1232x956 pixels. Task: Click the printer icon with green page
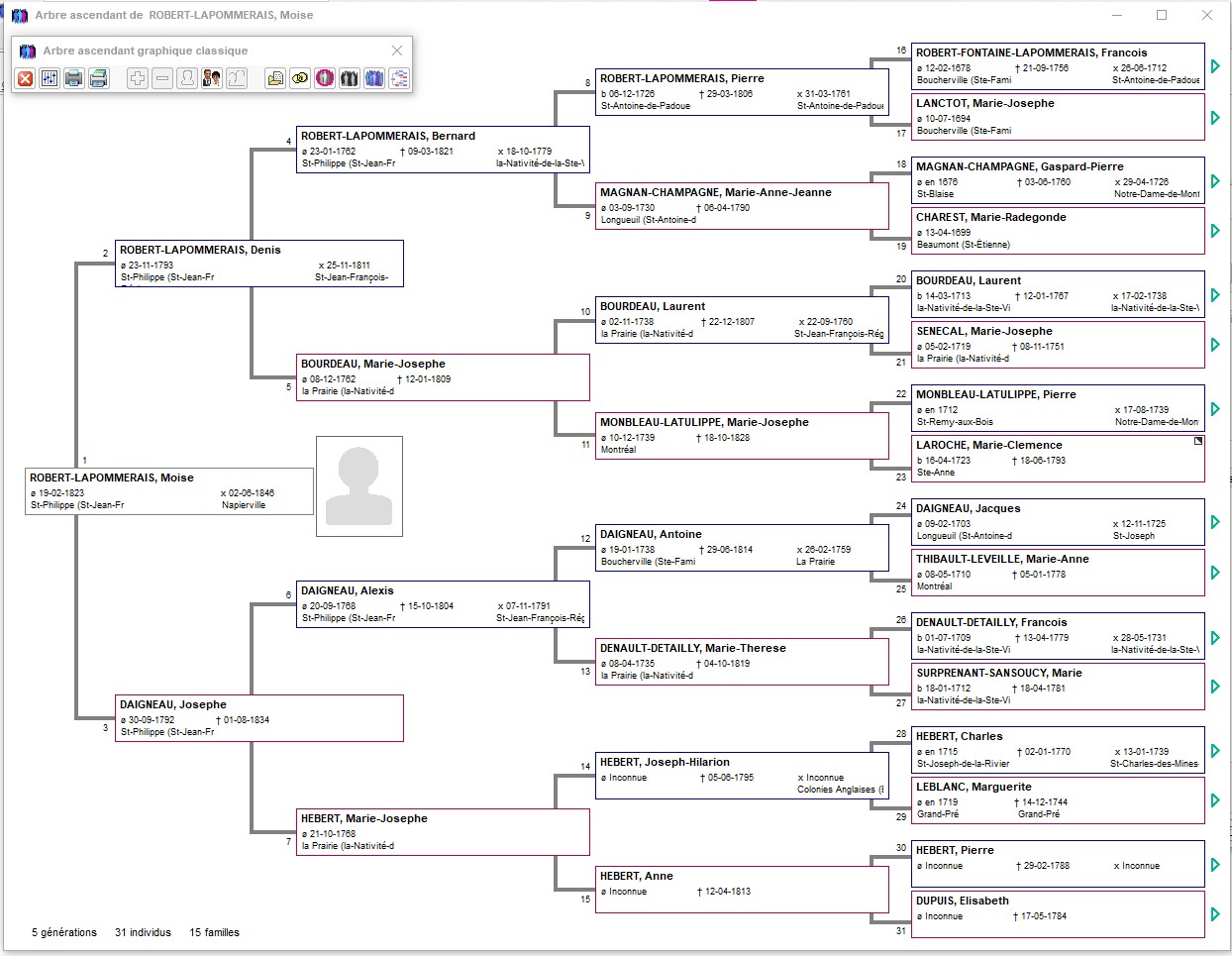click(x=99, y=78)
